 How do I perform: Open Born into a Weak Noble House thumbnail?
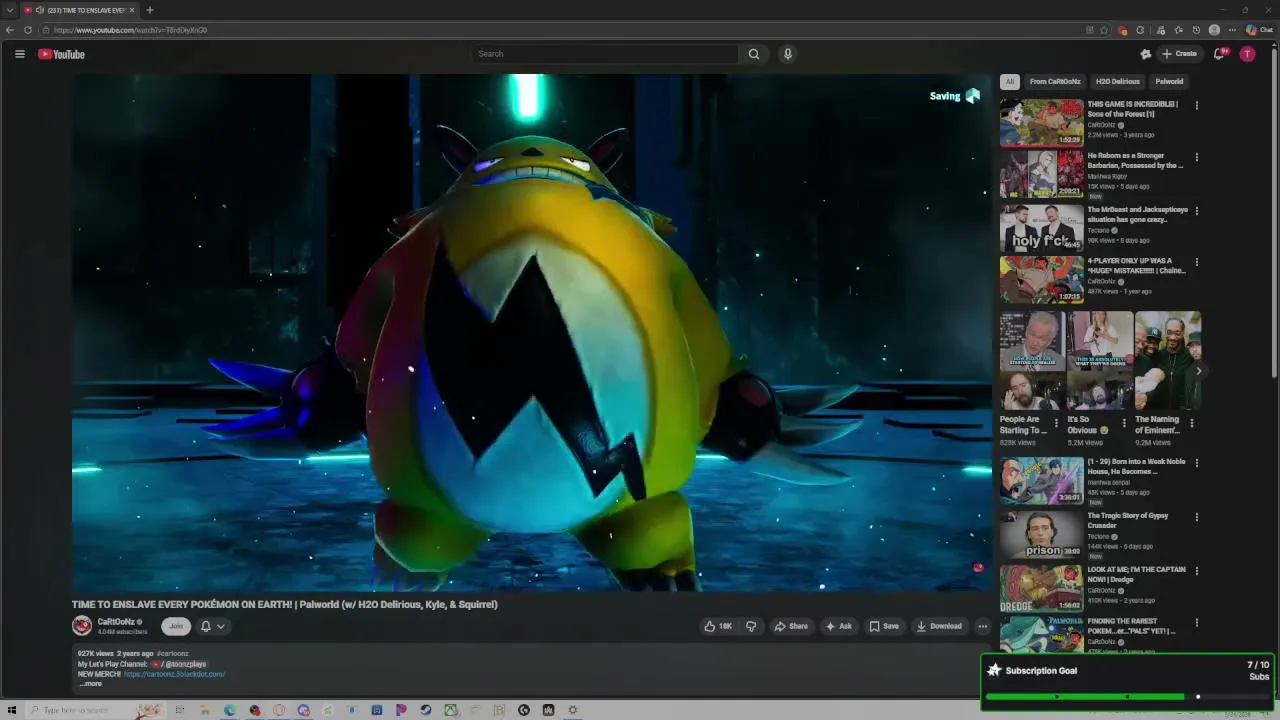(x=1041, y=480)
